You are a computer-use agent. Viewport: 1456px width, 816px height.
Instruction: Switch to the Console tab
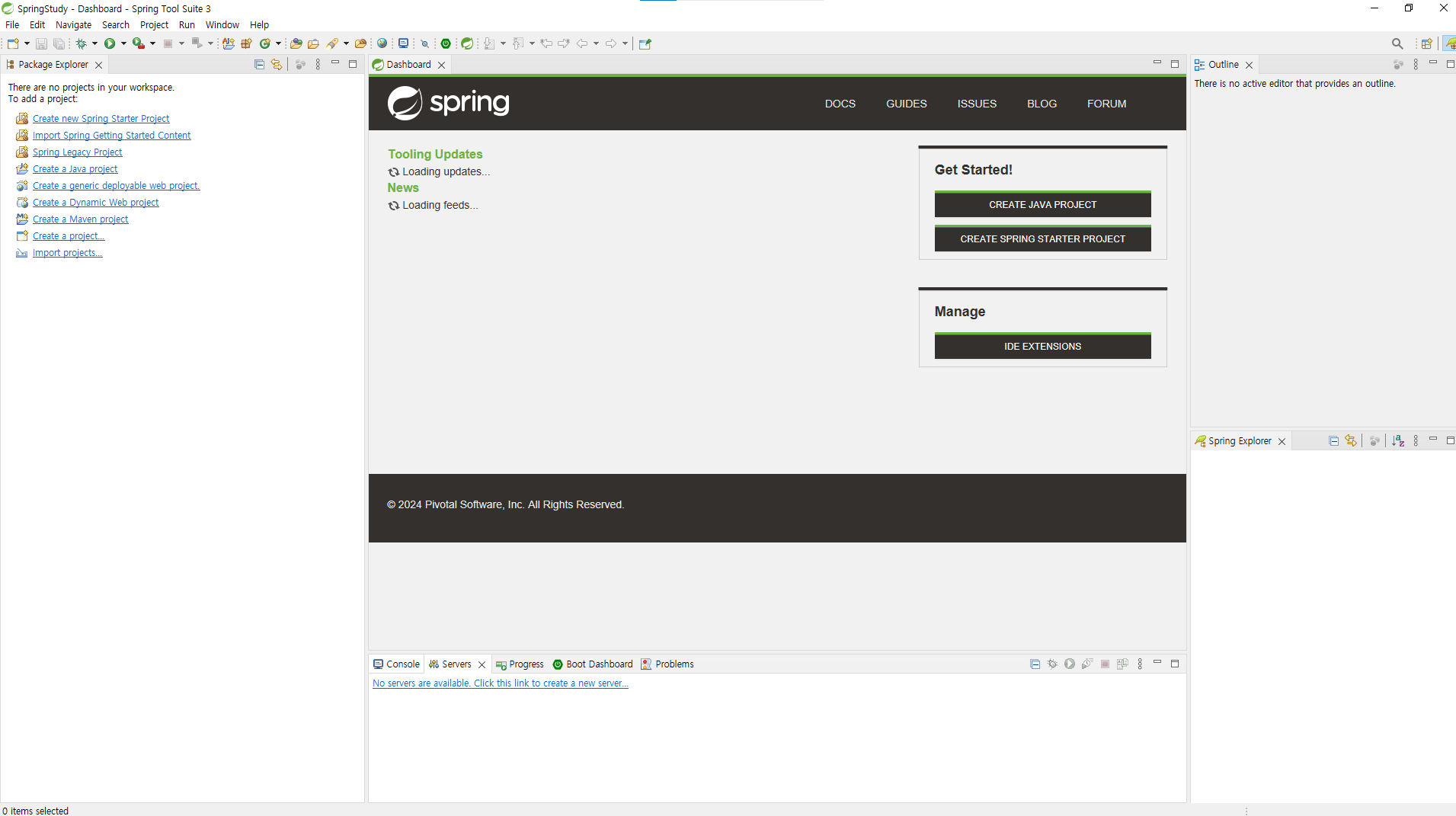pyautogui.click(x=396, y=664)
